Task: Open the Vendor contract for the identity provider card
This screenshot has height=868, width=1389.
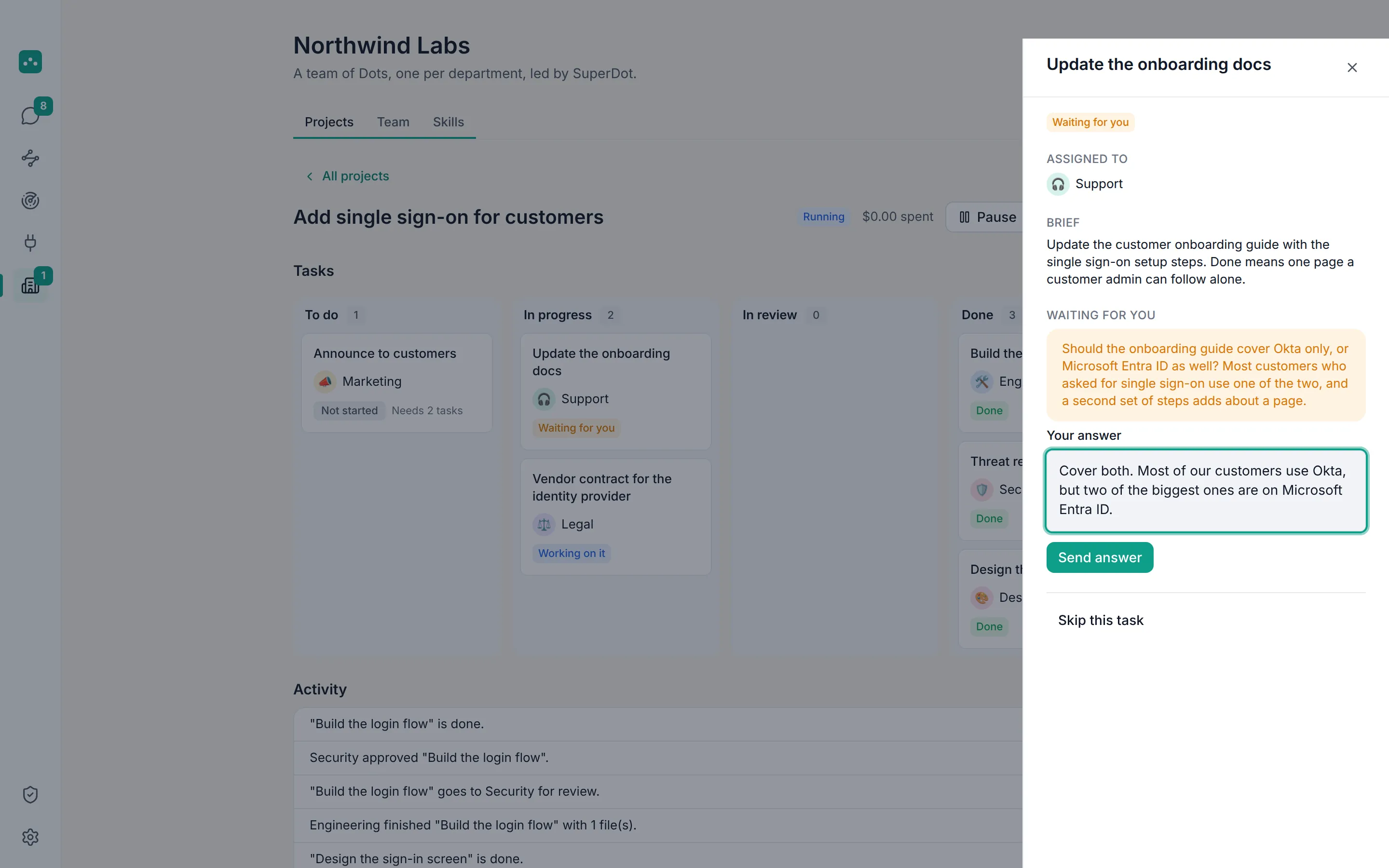Action: pos(615,516)
